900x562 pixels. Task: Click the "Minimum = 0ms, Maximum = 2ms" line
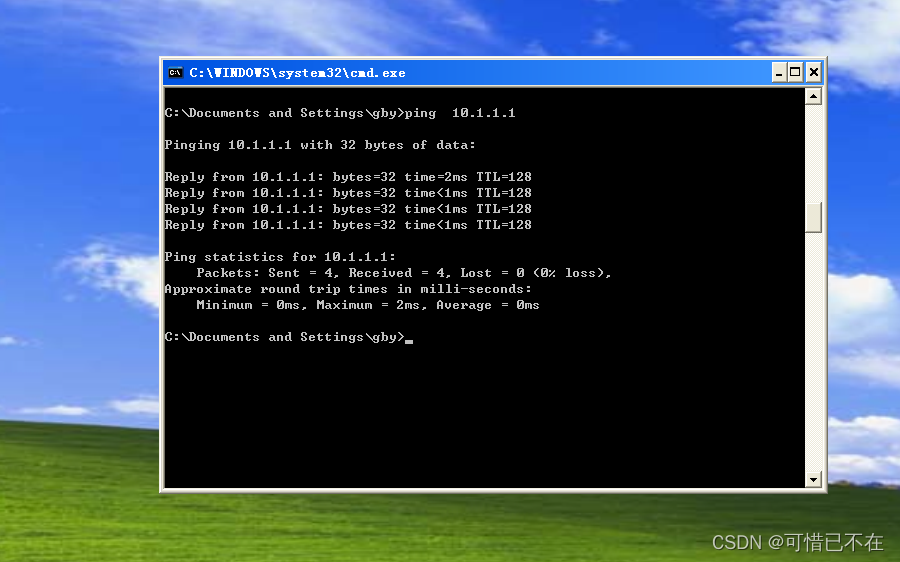pyautogui.click(x=368, y=305)
